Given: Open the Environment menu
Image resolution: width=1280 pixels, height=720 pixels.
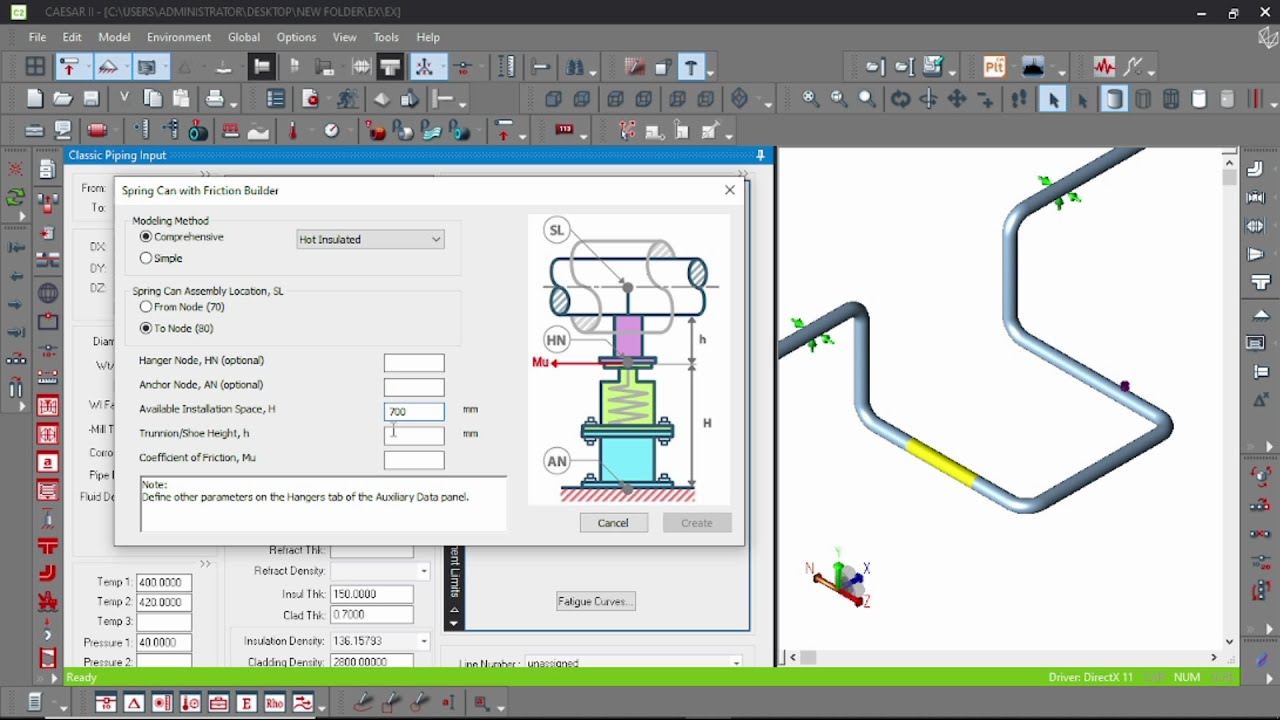Looking at the screenshot, I should (x=179, y=37).
